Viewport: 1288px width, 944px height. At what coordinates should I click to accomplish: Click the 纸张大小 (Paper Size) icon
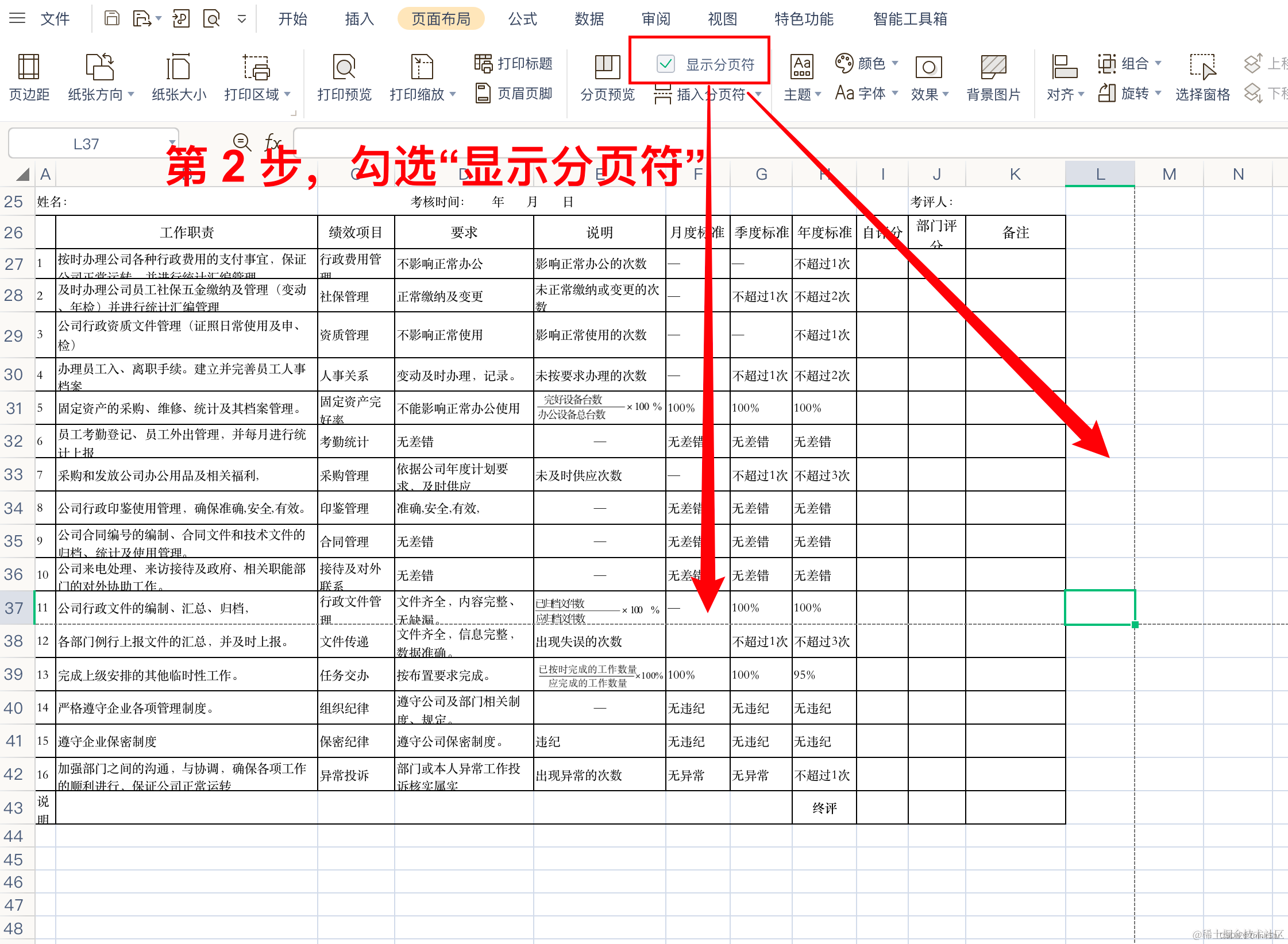[178, 76]
